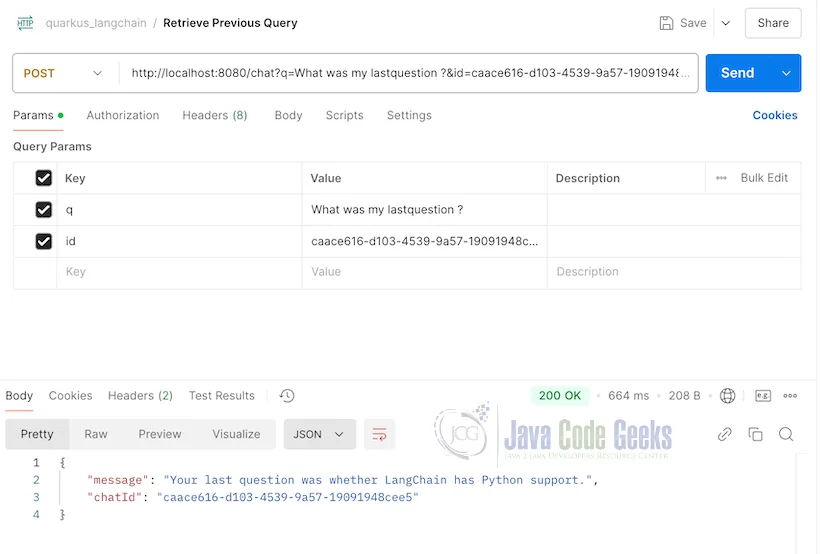Screen dimensions: 820x554
Task: Click the q parameter key cell
Action: pyautogui.click(x=179, y=210)
